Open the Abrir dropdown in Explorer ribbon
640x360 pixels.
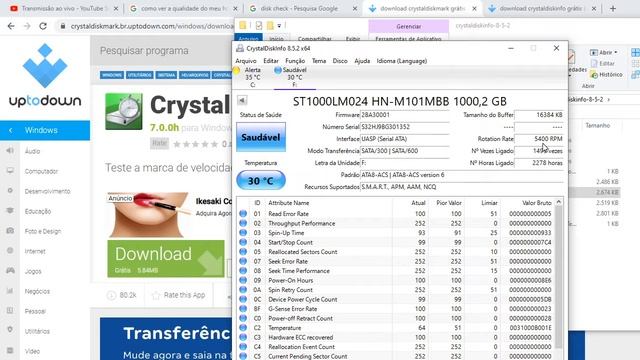[x=604, y=53]
